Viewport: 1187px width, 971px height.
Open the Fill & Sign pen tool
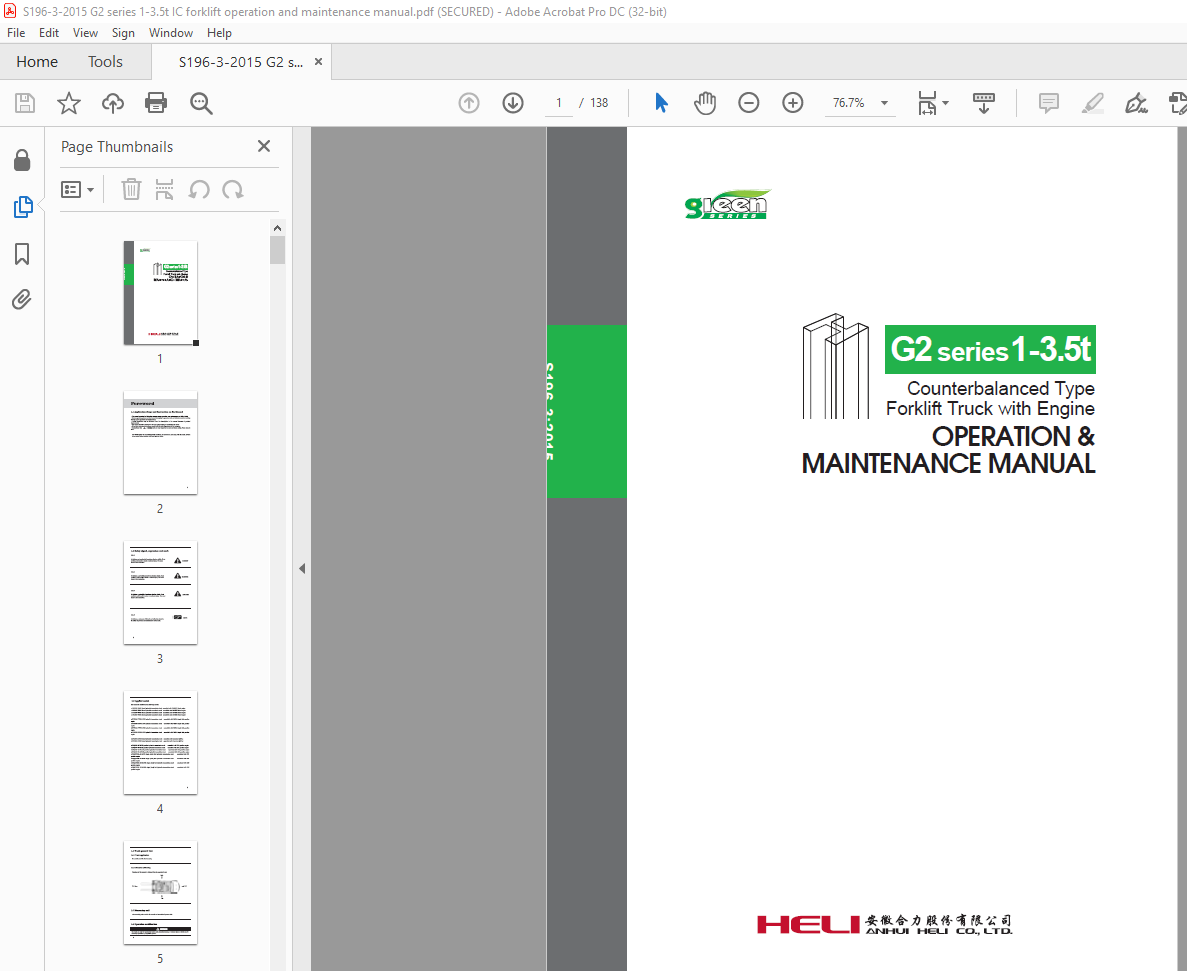click(x=1136, y=103)
